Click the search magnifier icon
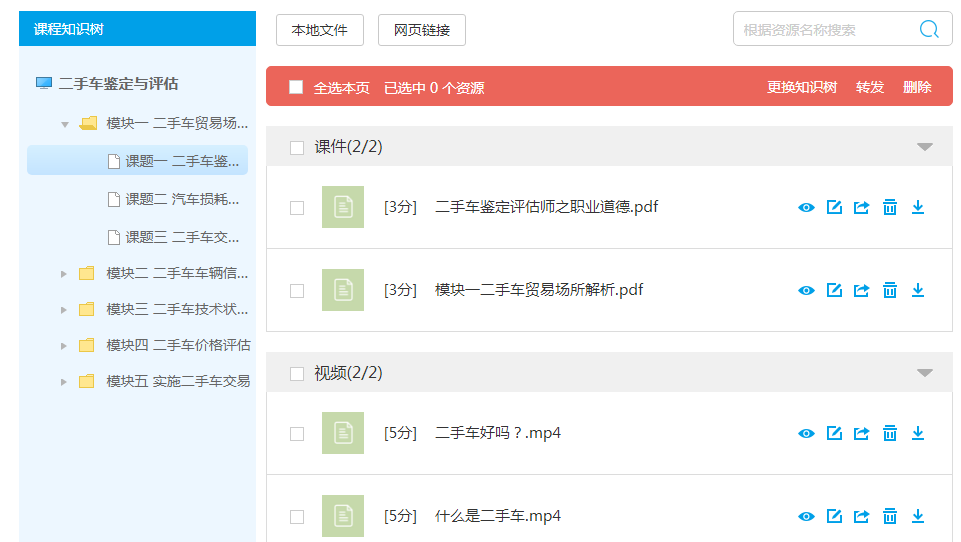 coord(929,30)
